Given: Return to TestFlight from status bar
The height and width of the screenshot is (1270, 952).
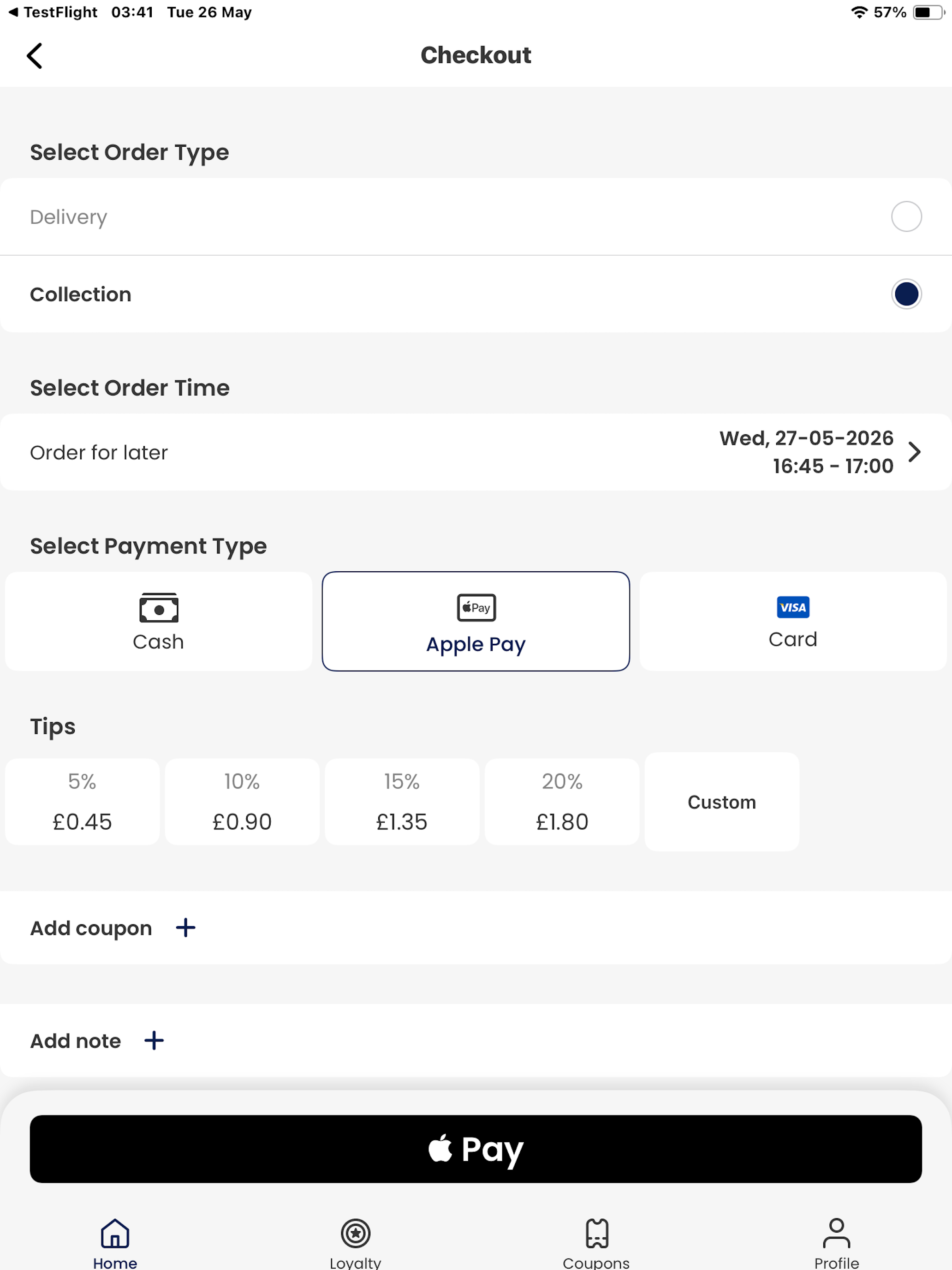Looking at the screenshot, I should pyautogui.click(x=53, y=12).
